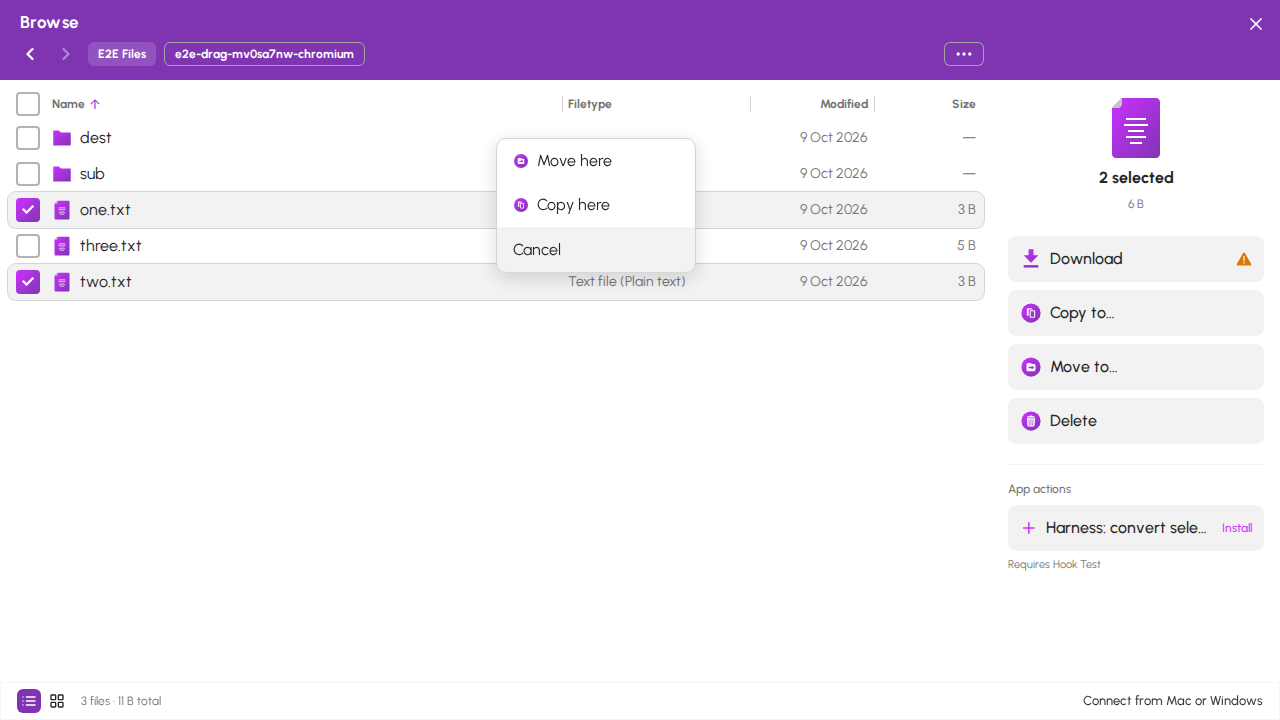Click the Download button
1280x720 pixels.
click(x=1136, y=259)
